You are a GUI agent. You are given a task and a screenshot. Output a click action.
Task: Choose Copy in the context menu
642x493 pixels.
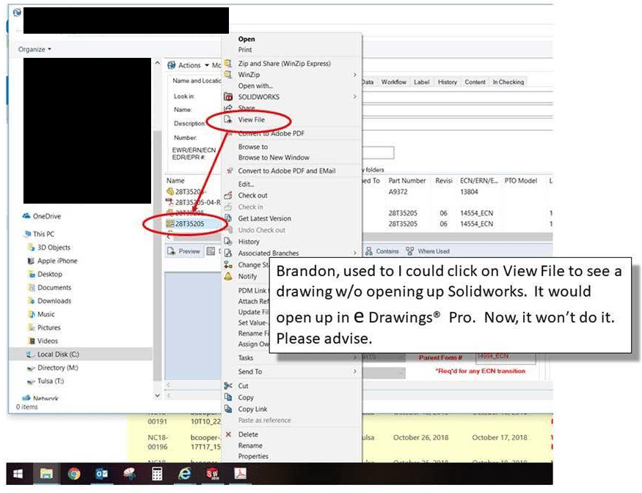(x=246, y=398)
